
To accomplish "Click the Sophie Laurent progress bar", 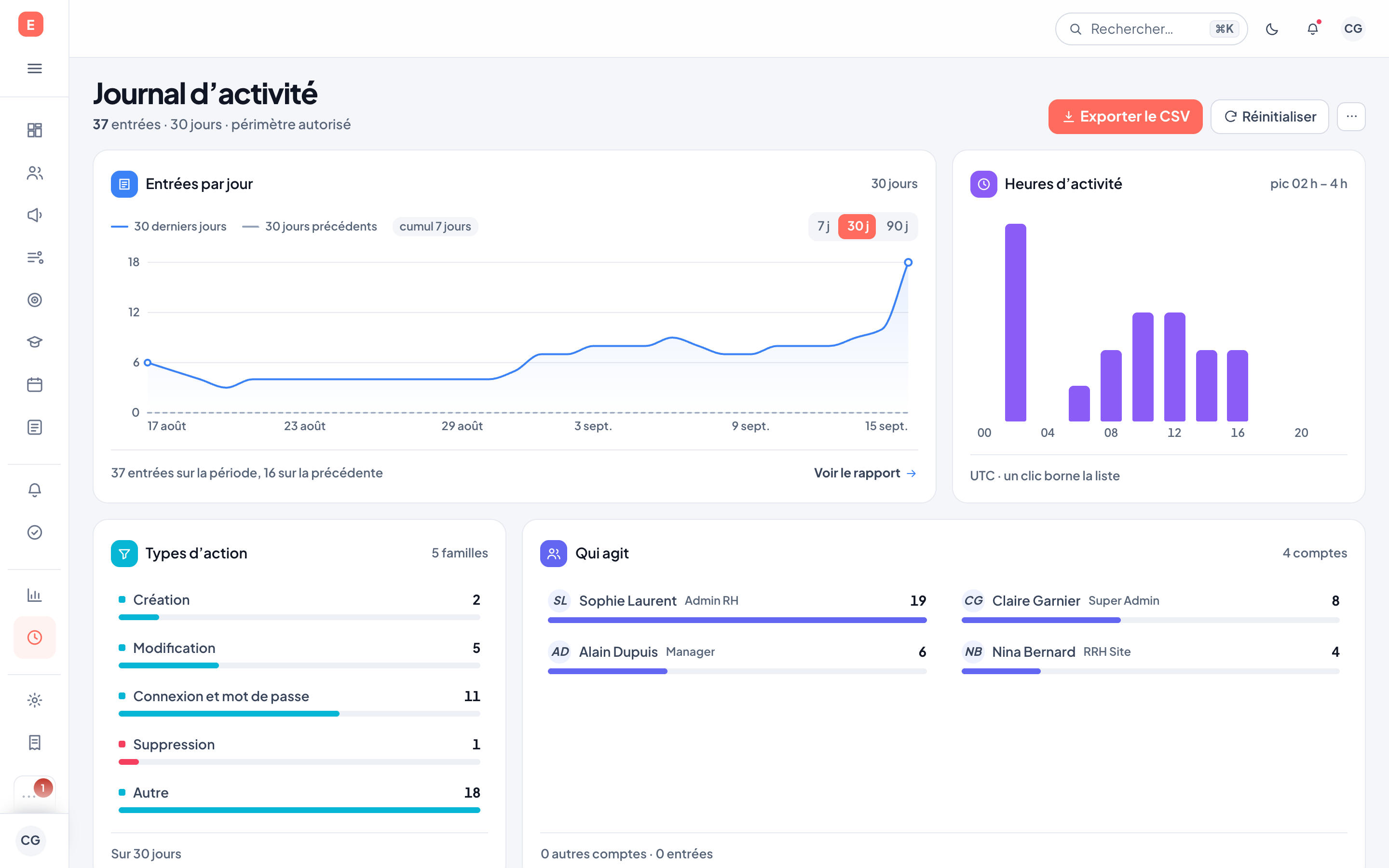I will coord(737,620).
